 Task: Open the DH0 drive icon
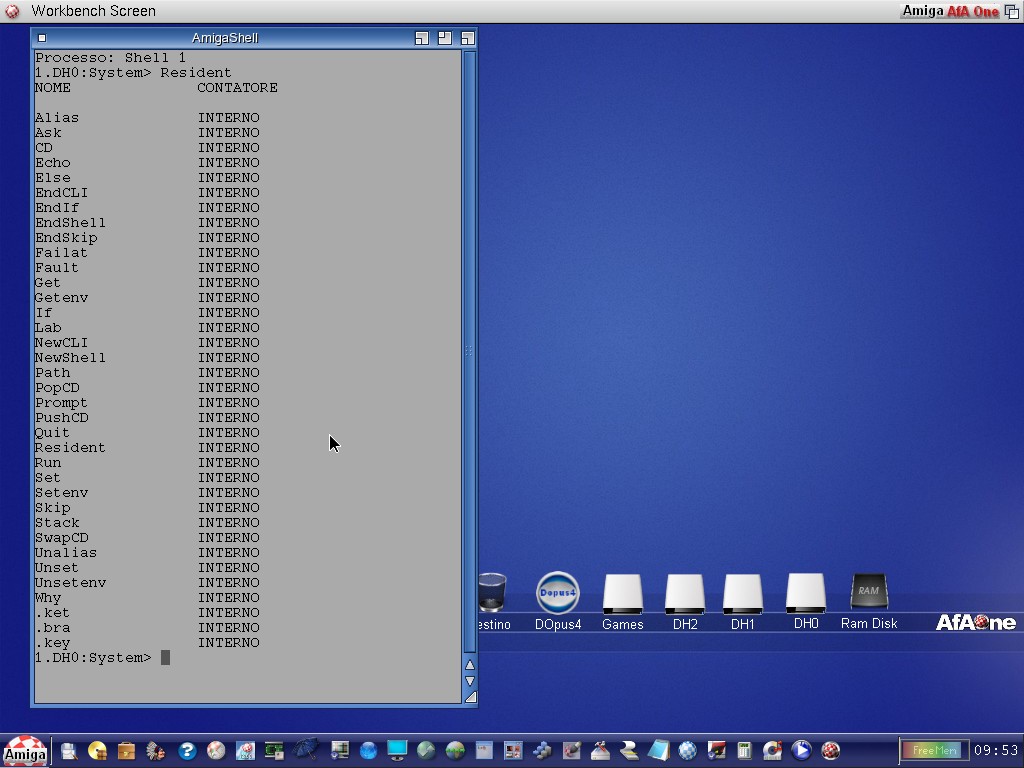pos(805,593)
